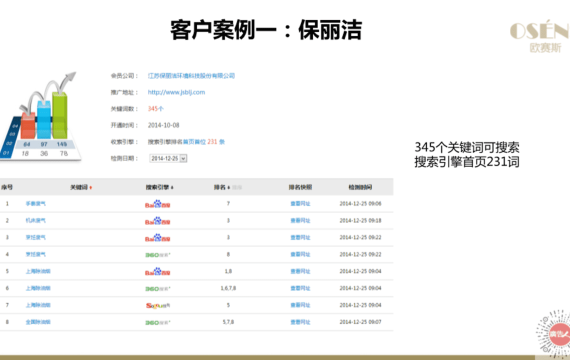Click 查看网址 in row 8
Screen dimensions: 570x360
[x=300, y=322]
